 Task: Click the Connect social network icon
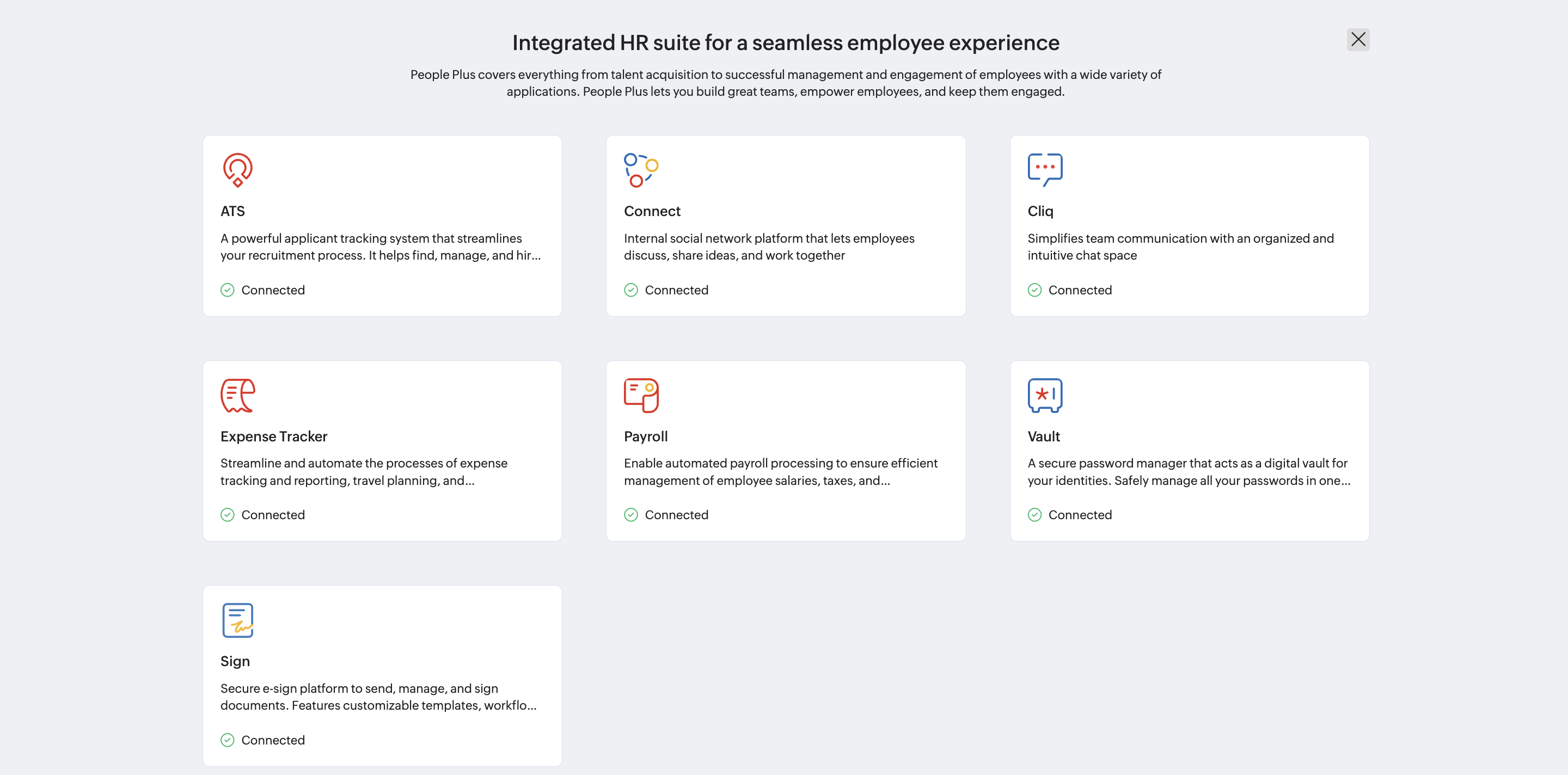641,170
